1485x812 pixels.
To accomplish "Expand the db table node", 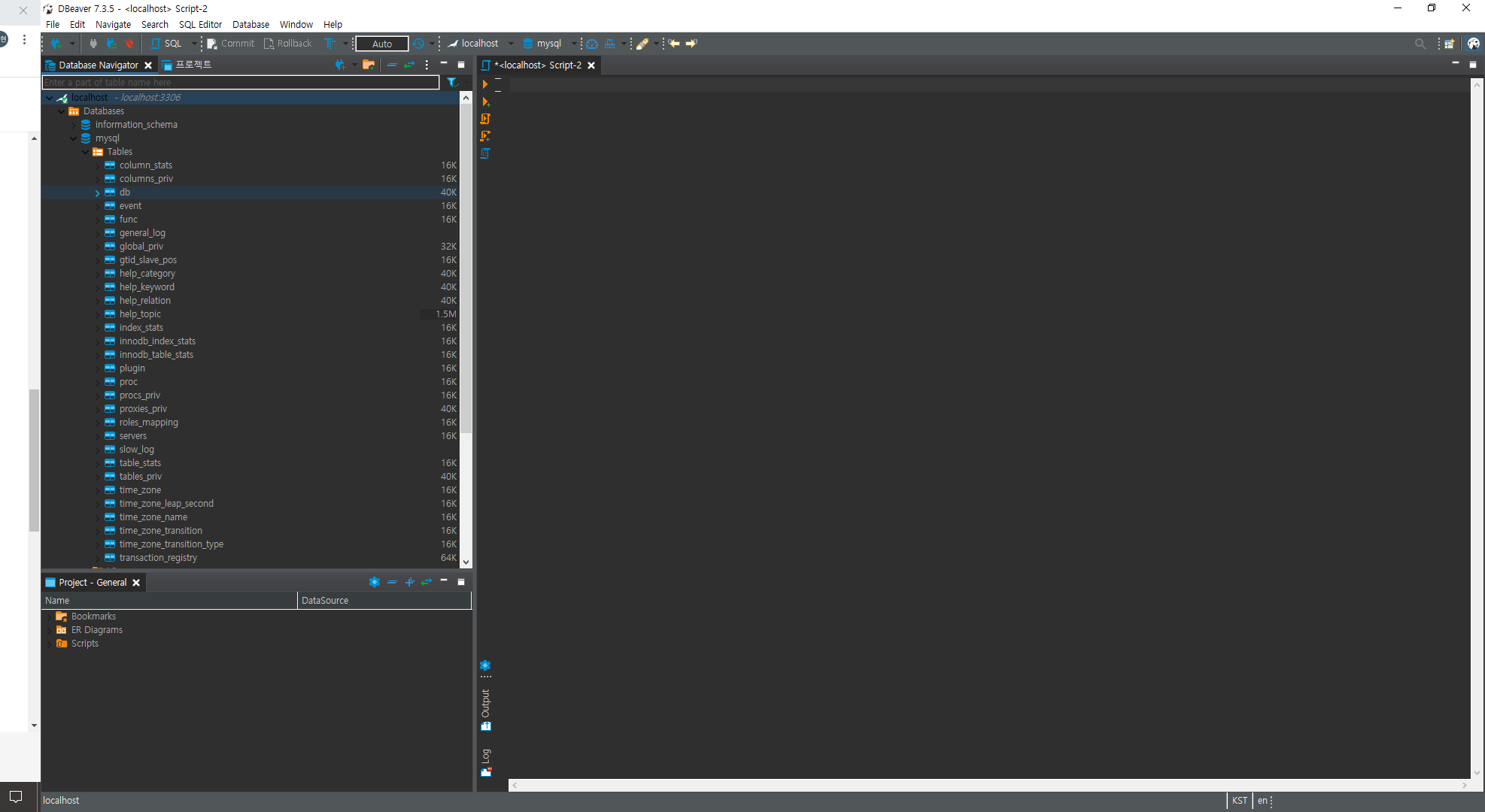I will [98, 193].
